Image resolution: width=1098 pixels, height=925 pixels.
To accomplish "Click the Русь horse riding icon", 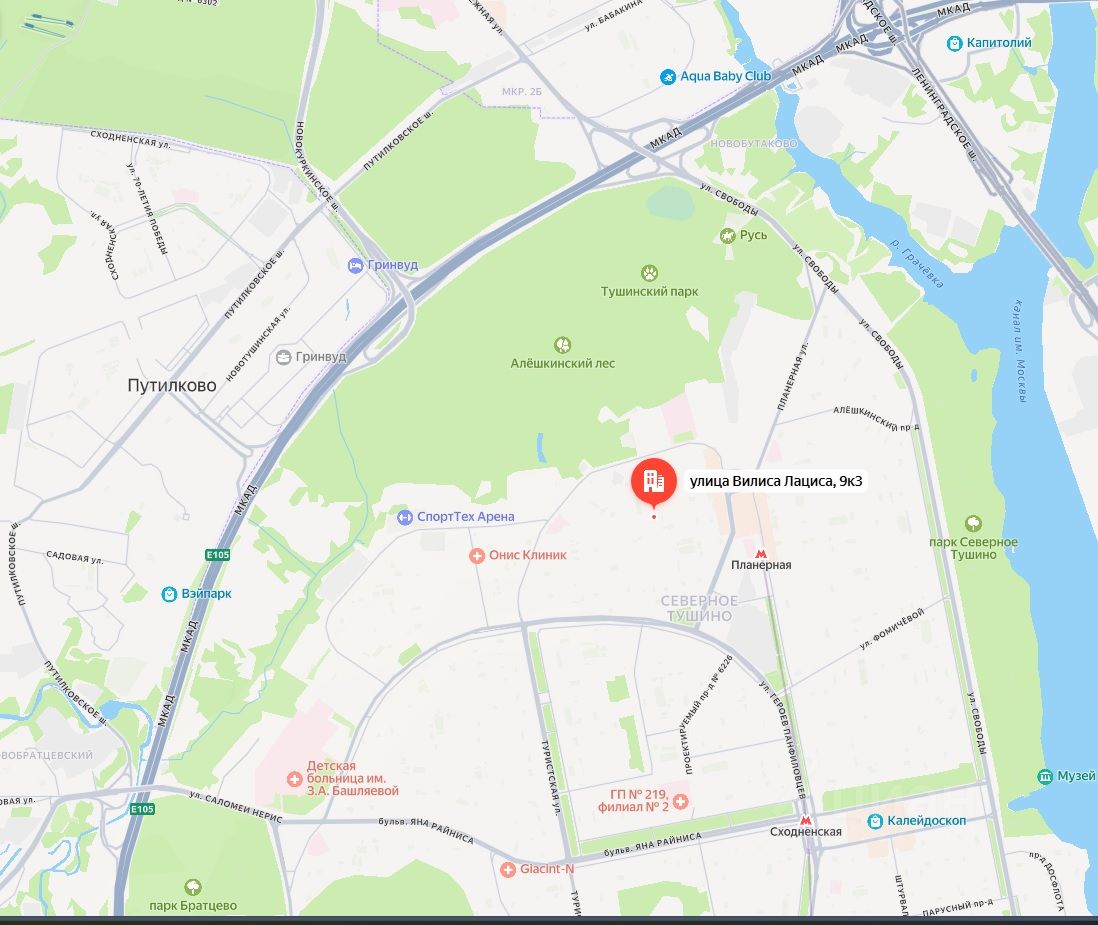I will click(728, 236).
